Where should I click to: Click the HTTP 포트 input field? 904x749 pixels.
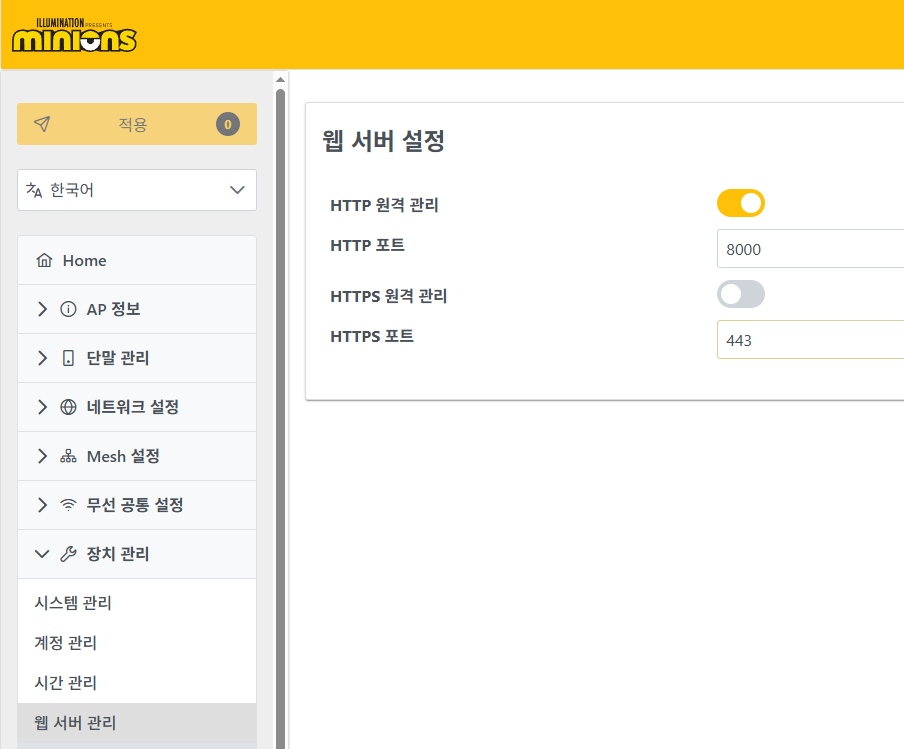click(810, 249)
